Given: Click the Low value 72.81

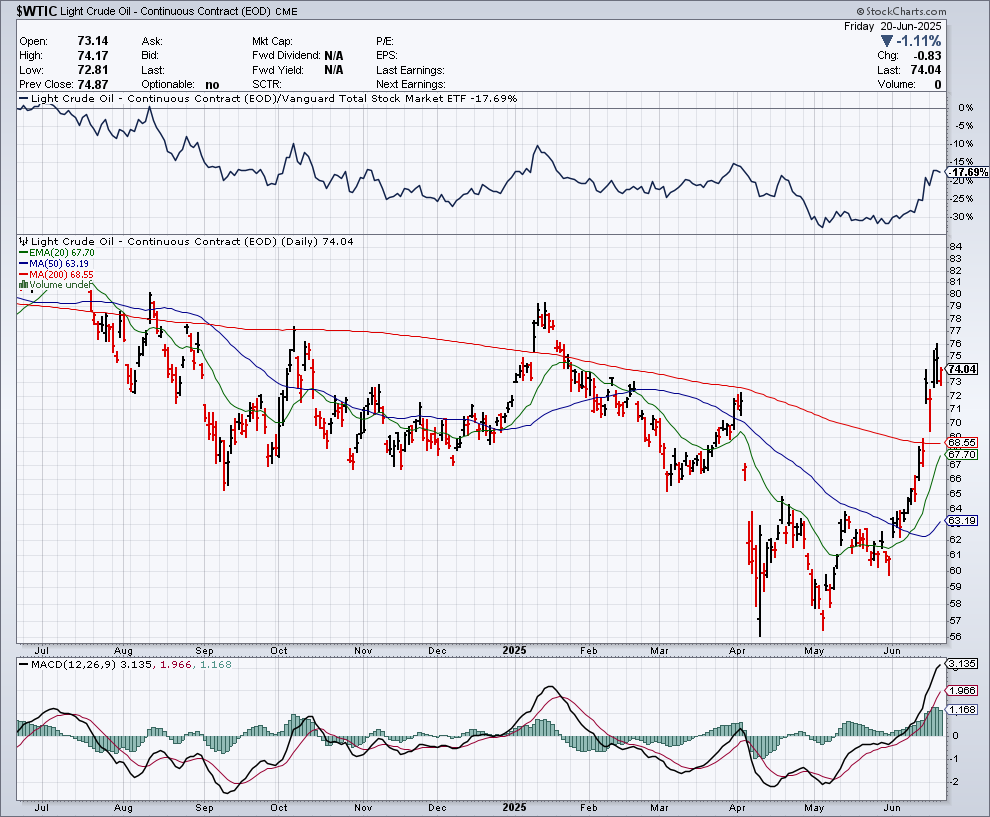Looking at the screenshot, I should [x=93, y=70].
